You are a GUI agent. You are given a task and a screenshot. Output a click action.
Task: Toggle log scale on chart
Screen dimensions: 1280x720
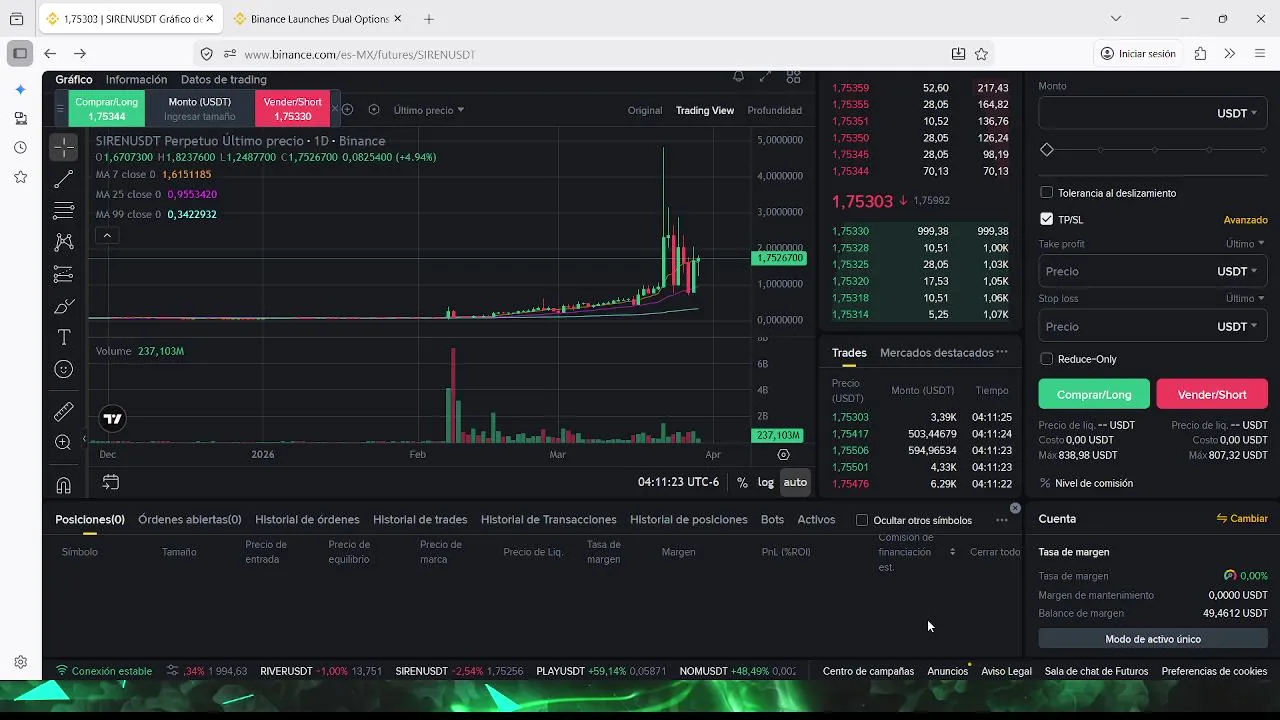pyautogui.click(x=765, y=482)
